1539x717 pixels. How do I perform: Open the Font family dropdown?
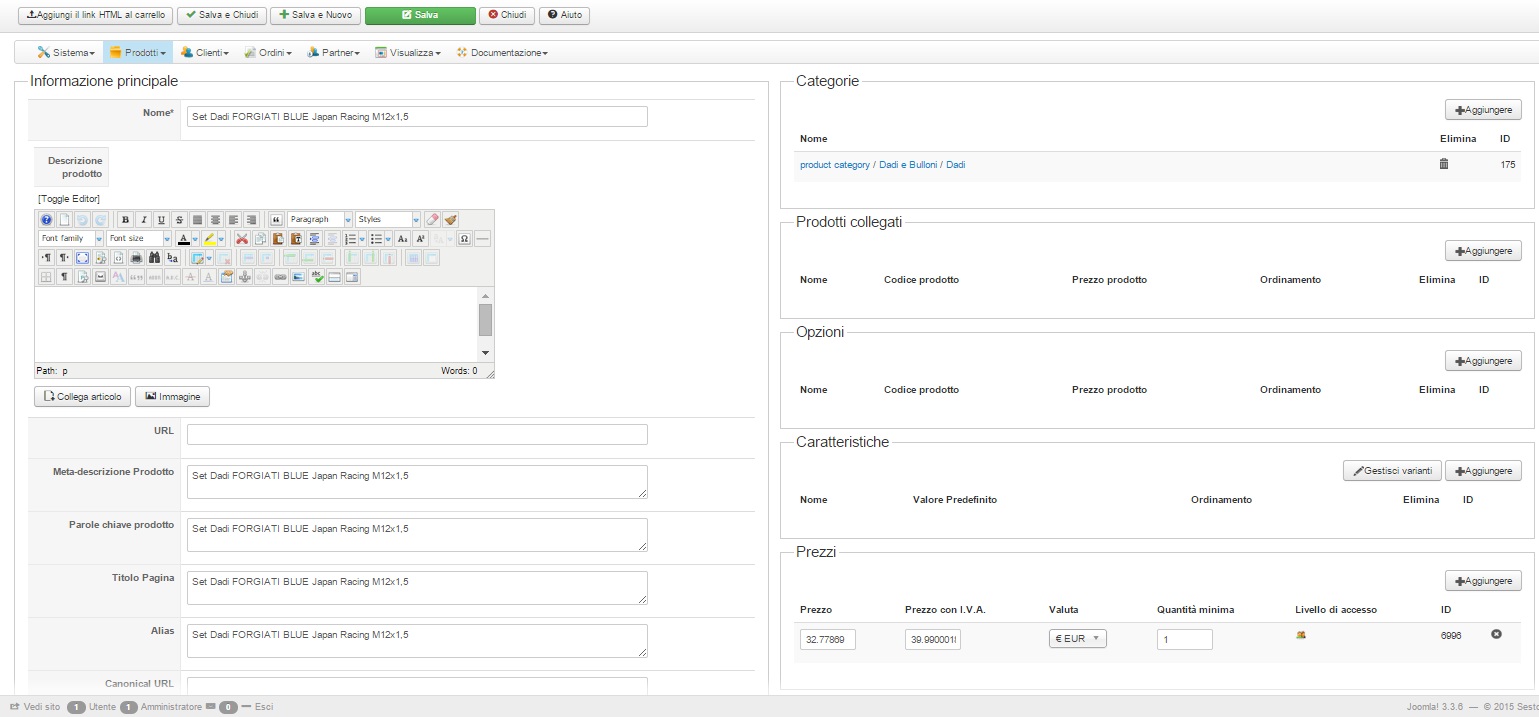[70, 239]
